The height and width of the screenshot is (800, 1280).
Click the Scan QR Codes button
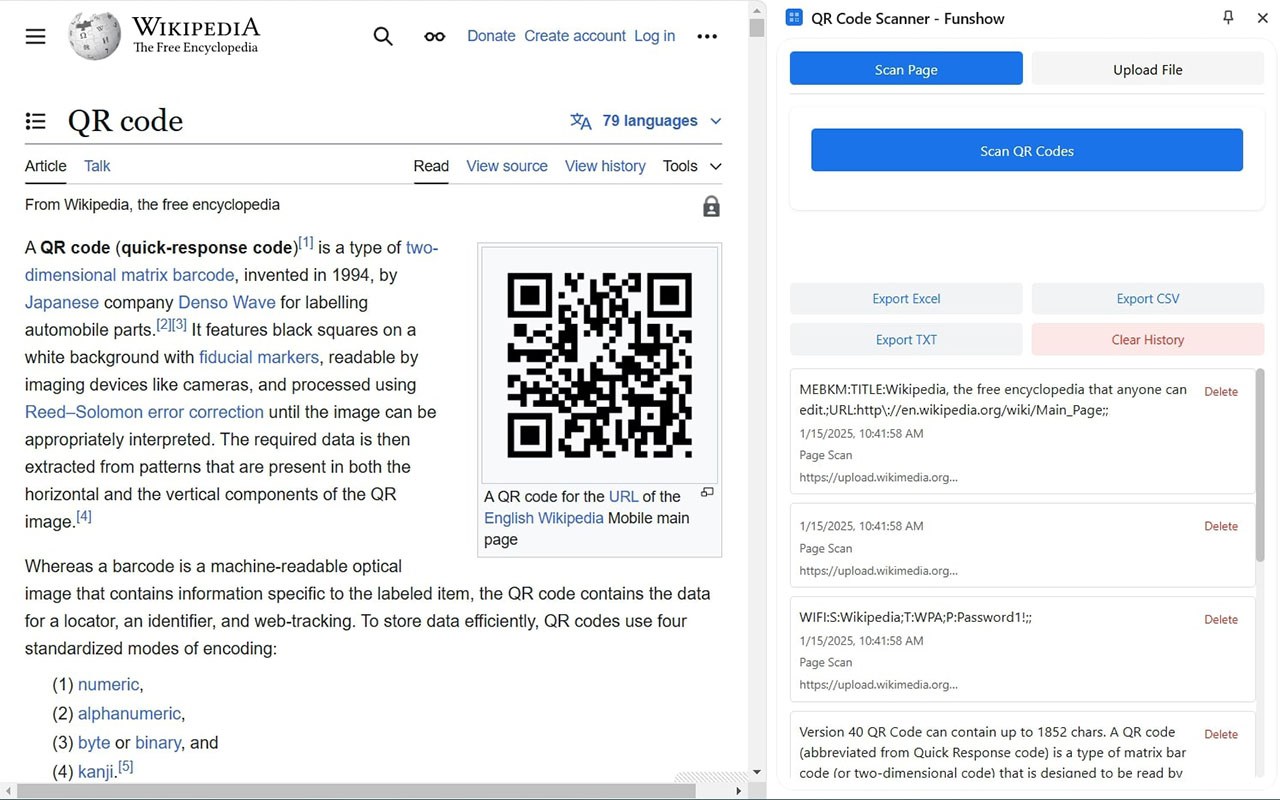1027,150
